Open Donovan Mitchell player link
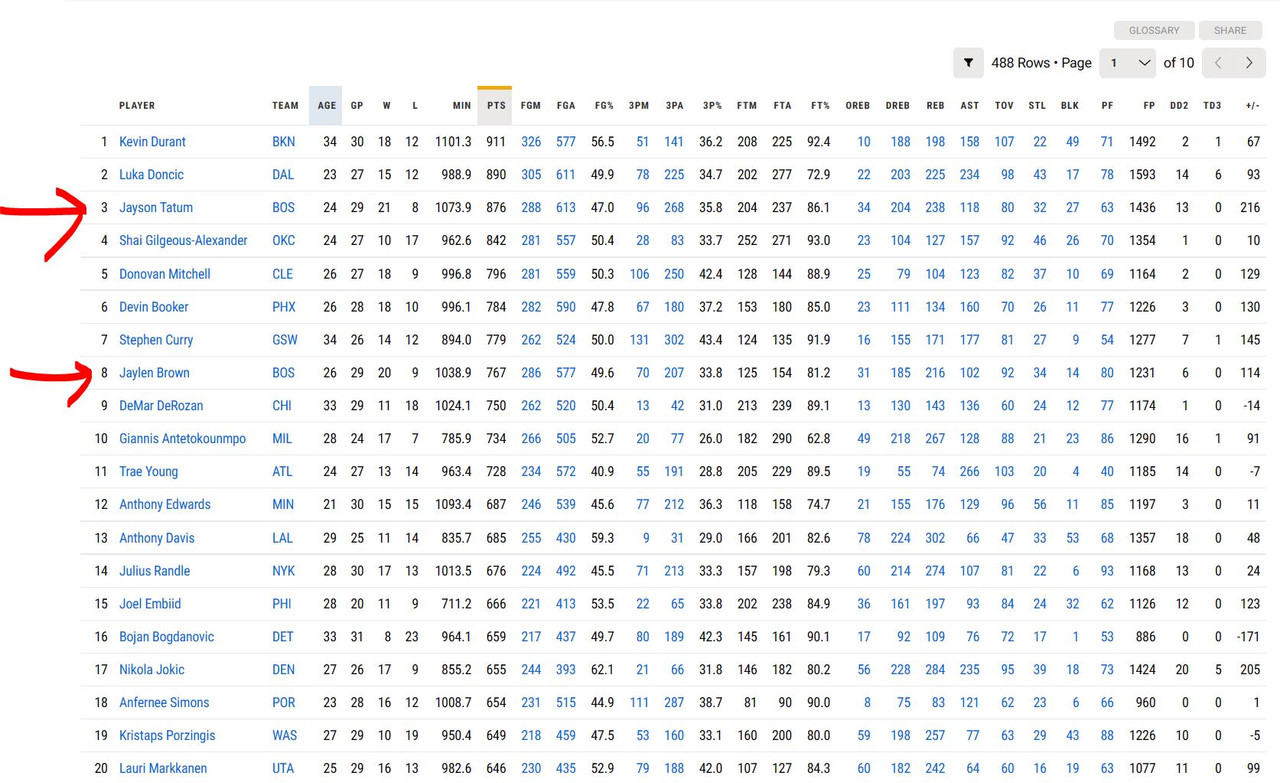1280x783 pixels. click(x=165, y=274)
